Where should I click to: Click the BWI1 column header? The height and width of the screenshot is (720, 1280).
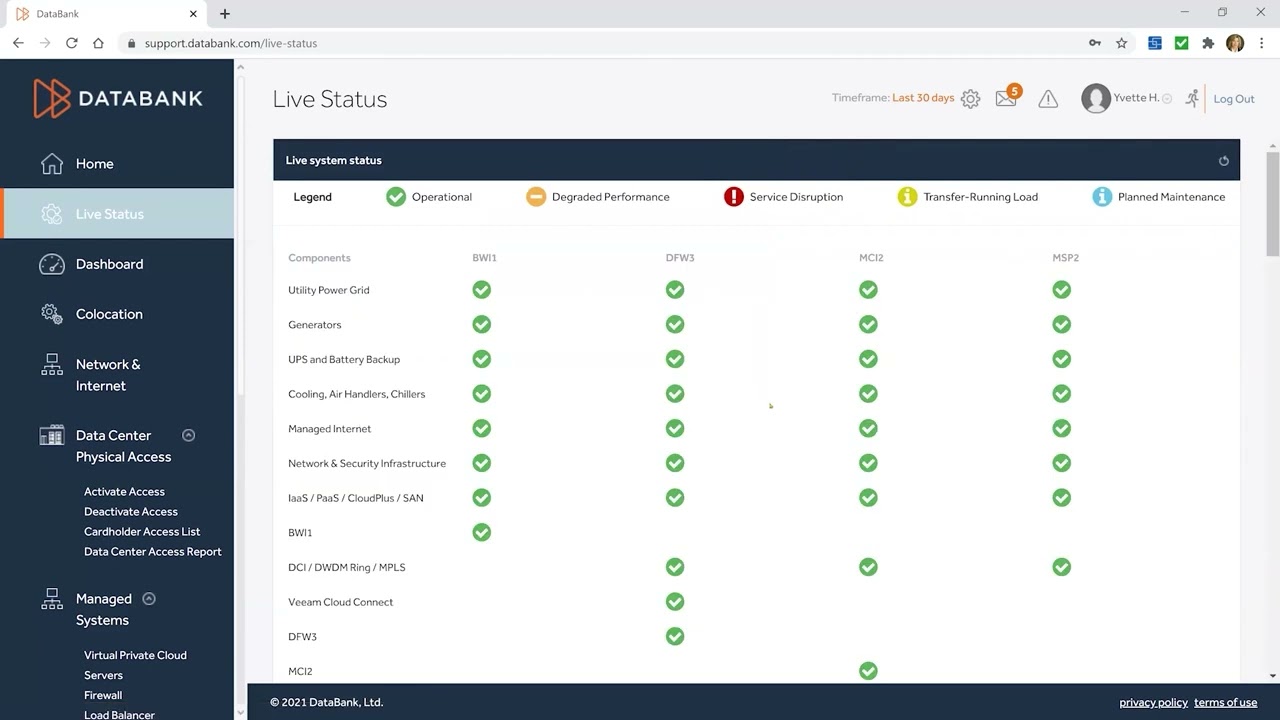point(484,258)
